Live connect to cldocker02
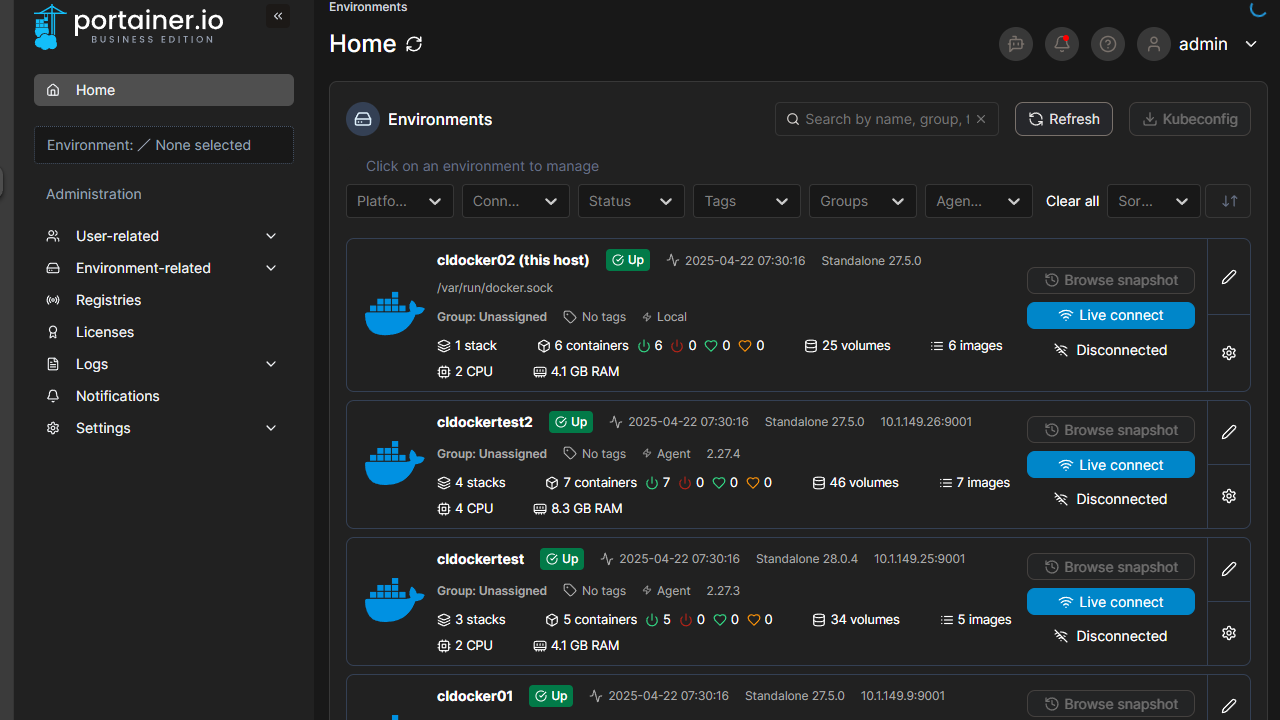Screen dimensions: 1280x720 (x=1111, y=315)
